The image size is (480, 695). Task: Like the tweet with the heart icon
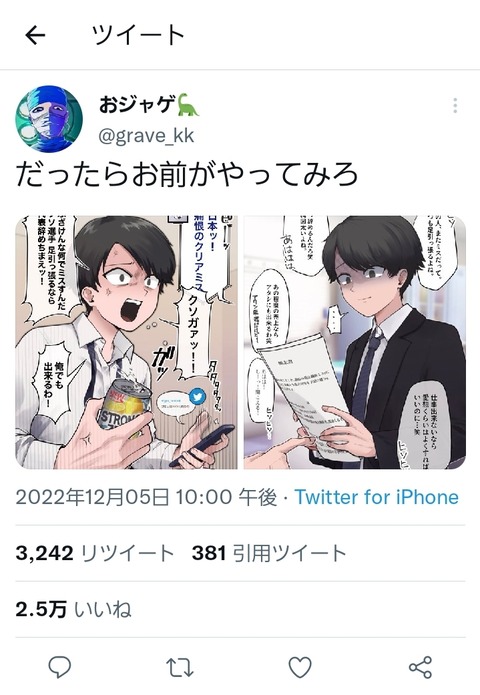click(x=300, y=667)
